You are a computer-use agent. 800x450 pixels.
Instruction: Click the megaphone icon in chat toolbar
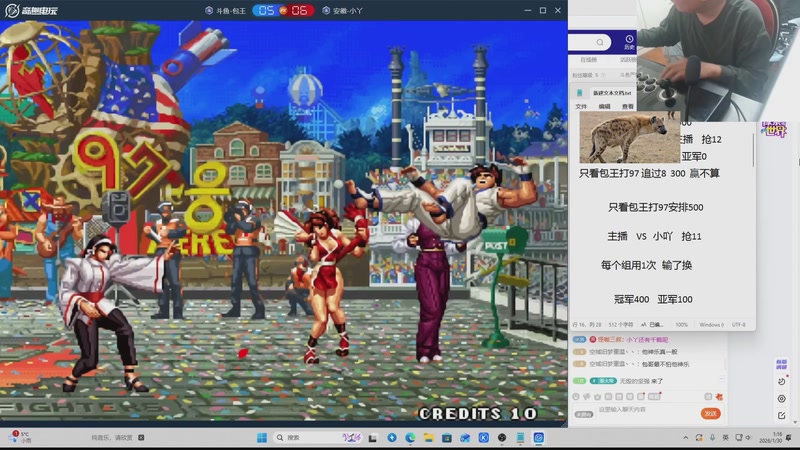[587, 396]
